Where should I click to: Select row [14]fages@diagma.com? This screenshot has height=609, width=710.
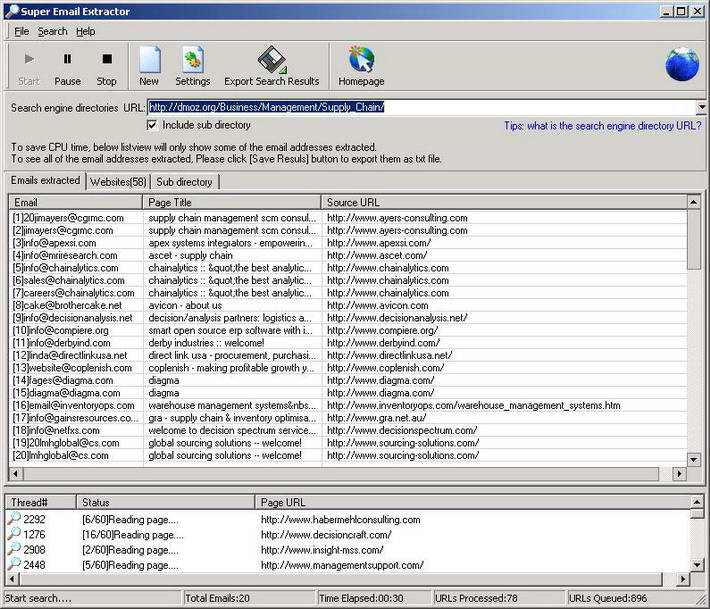pos(348,380)
